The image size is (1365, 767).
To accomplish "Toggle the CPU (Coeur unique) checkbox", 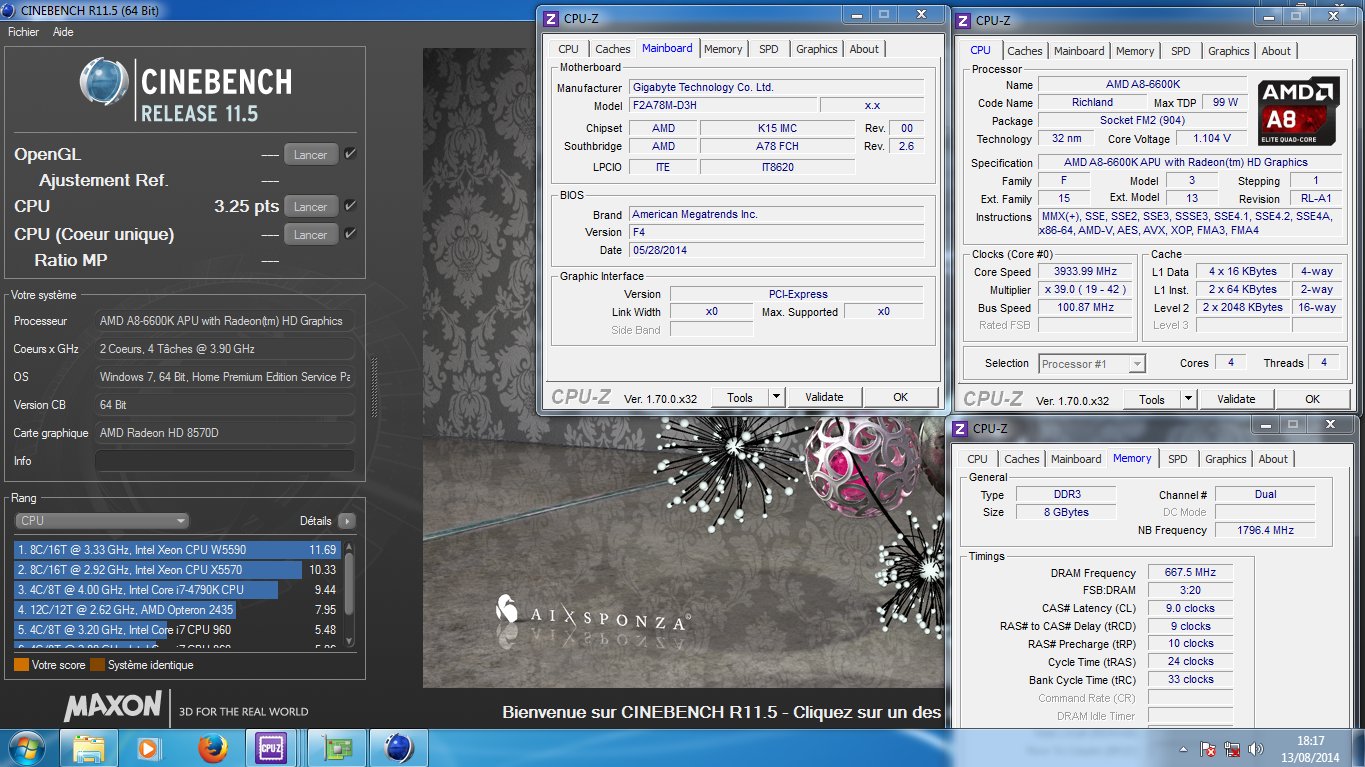I will pyautogui.click(x=350, y=234).
